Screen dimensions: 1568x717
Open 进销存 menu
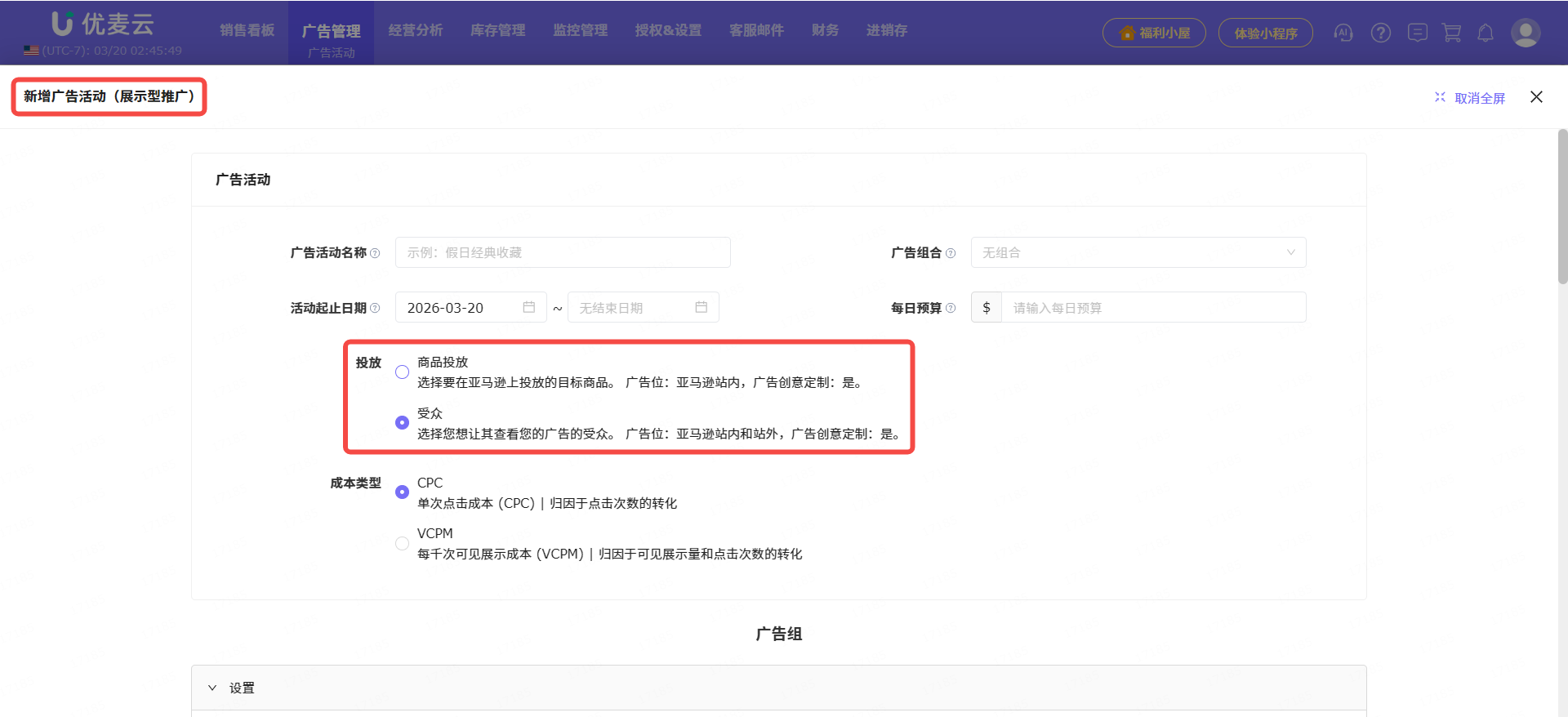pos(887,30)
